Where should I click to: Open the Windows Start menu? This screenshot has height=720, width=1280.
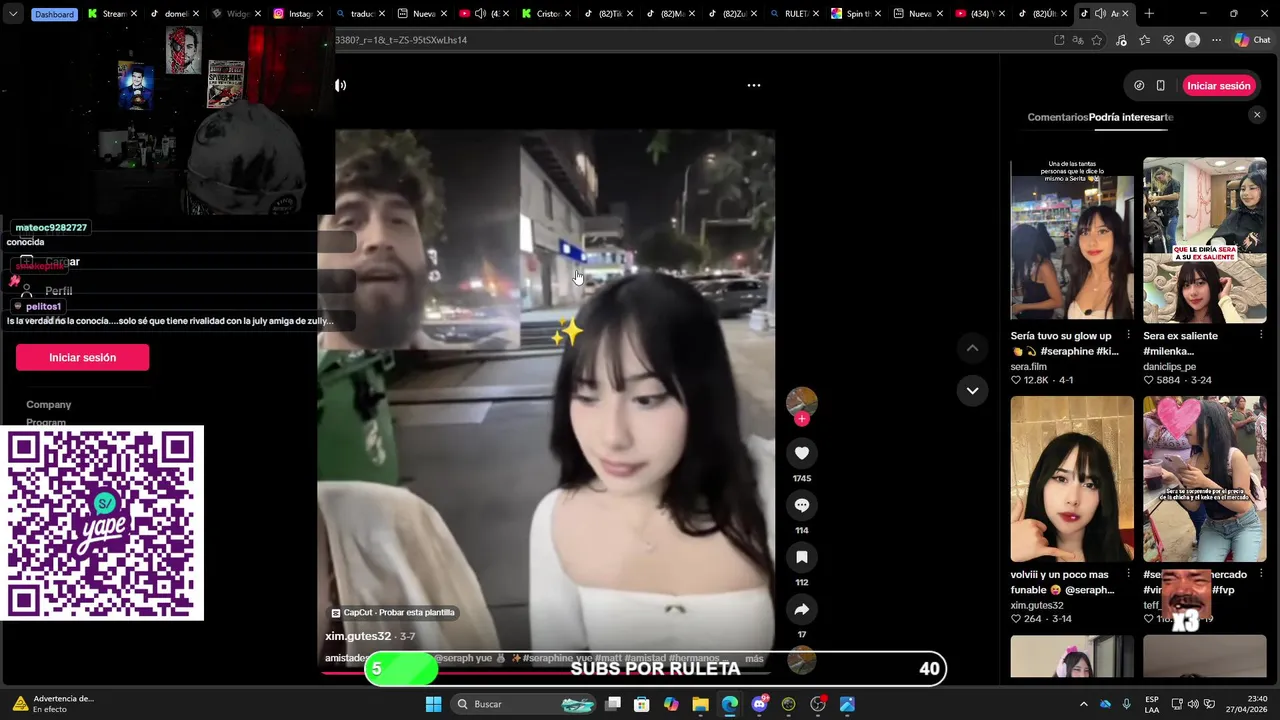[x=433, y=704]
